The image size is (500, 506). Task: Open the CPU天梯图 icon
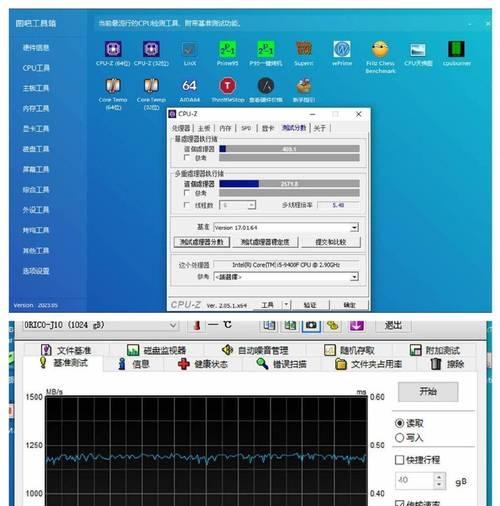point(418,49)
